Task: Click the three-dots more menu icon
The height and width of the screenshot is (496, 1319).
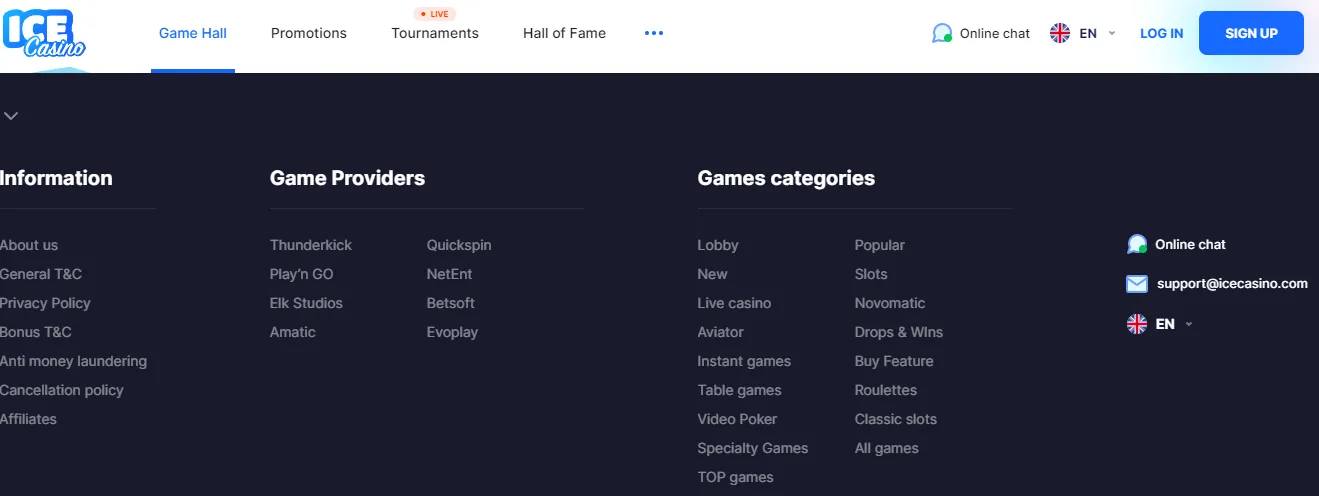Action: tap(654, 33)
